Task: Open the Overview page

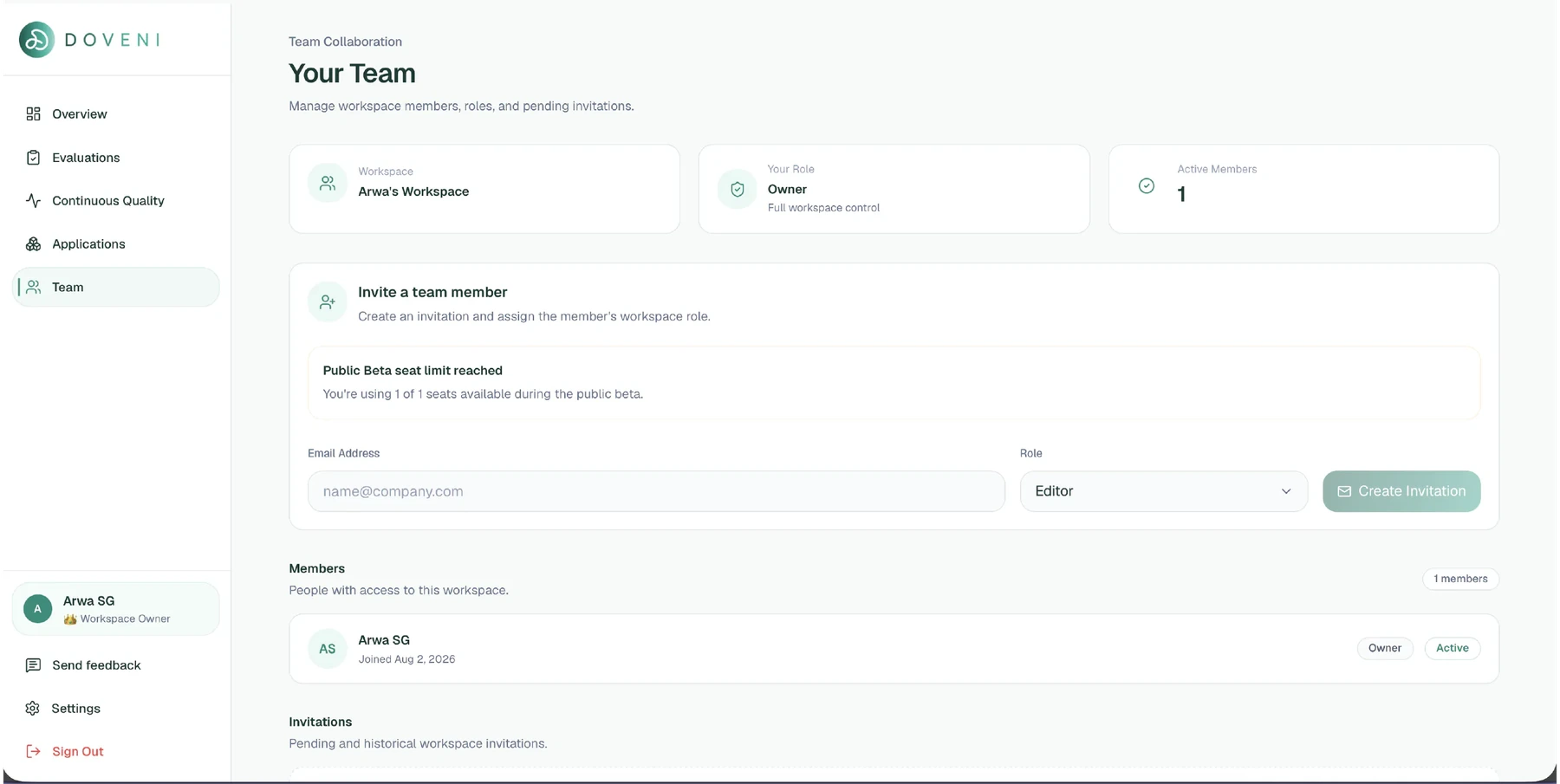Action: pos(116,114)
